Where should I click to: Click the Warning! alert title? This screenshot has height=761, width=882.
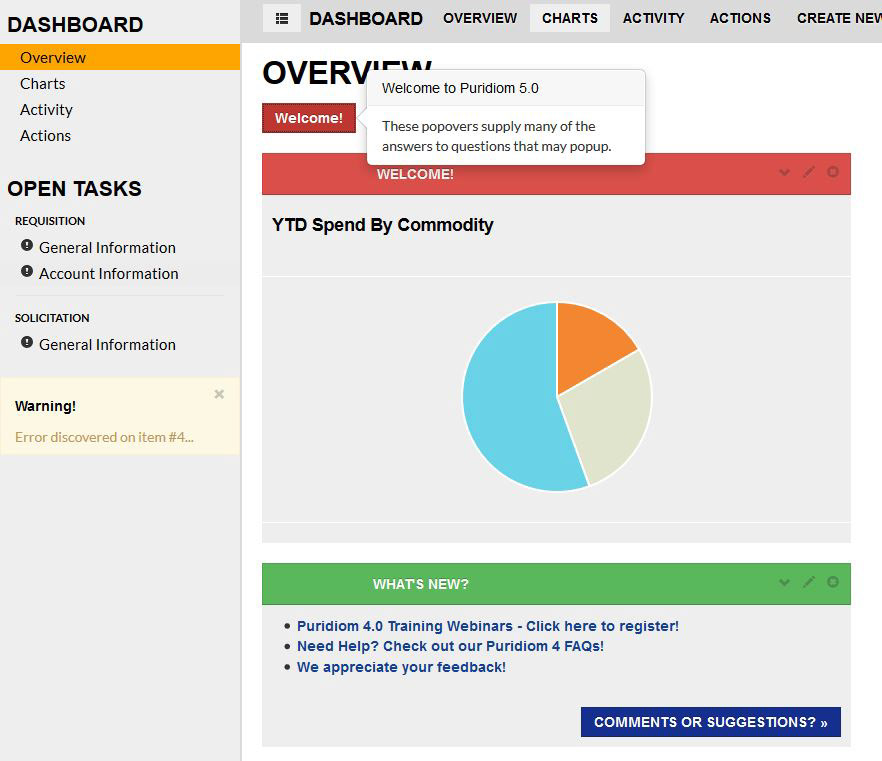click(x=46, y=406)
